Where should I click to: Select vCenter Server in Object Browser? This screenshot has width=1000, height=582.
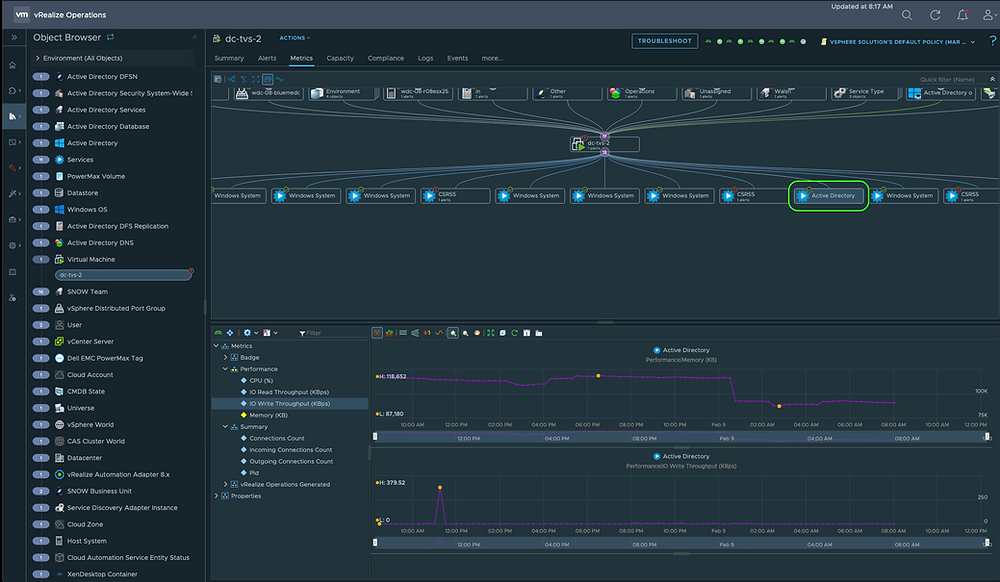click(x=90, y=342)
